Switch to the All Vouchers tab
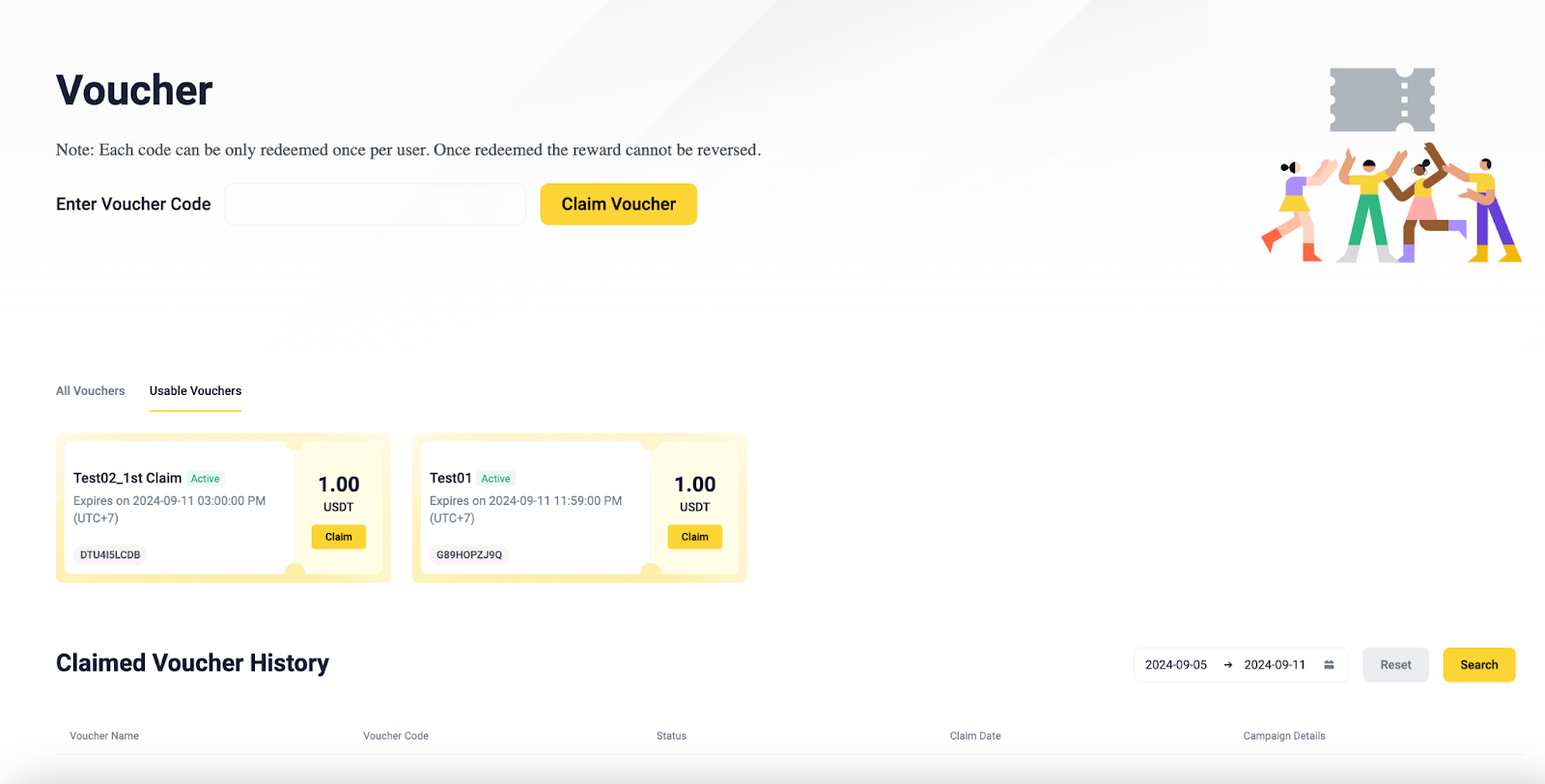This screenshot has height=784, width=1545. pos(90,391)
